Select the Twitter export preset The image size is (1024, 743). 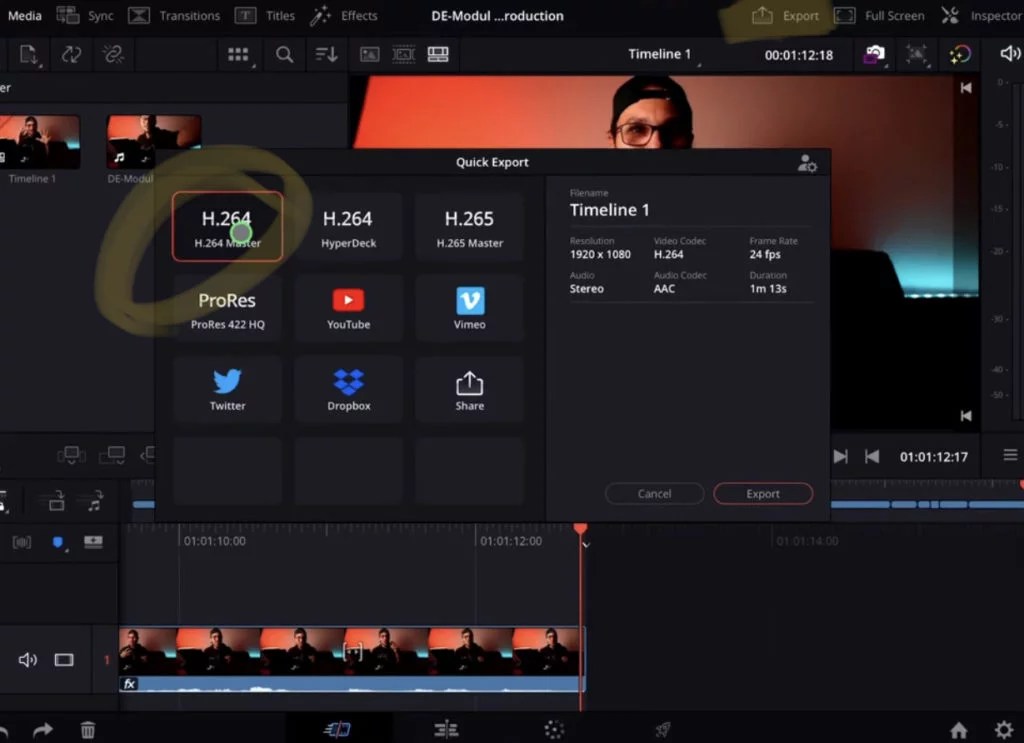227,388
